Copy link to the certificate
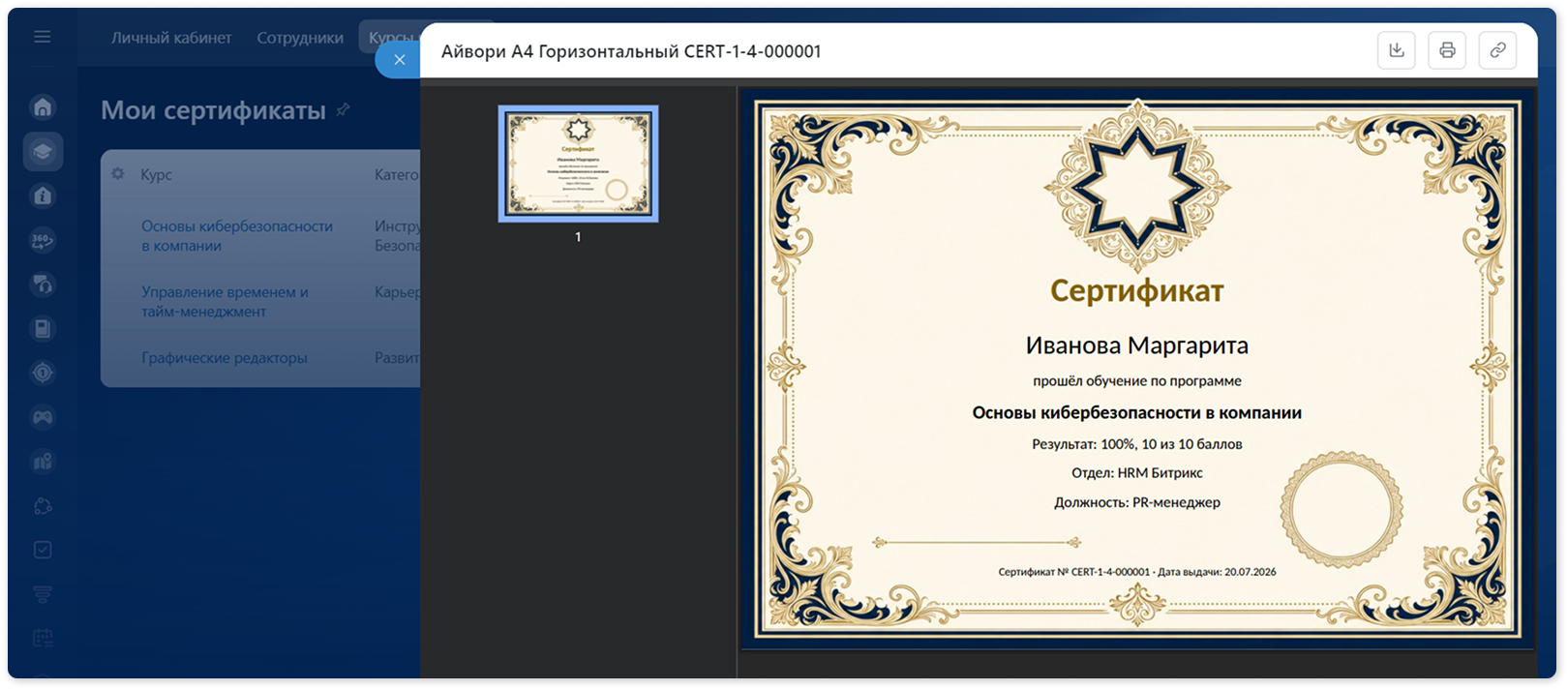This screenshot has width=1568, height=690. tap(1497, 50)
